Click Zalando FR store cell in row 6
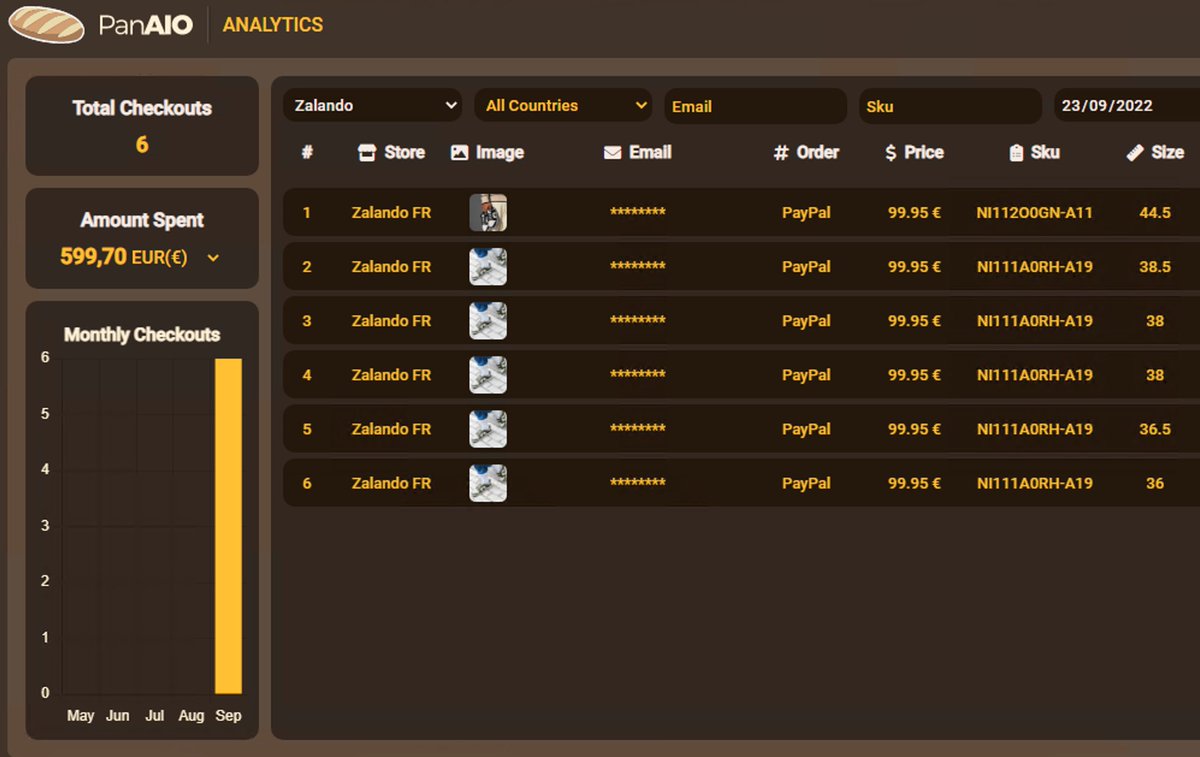This screenshot has width=1200, height=757. pos(391,483)
